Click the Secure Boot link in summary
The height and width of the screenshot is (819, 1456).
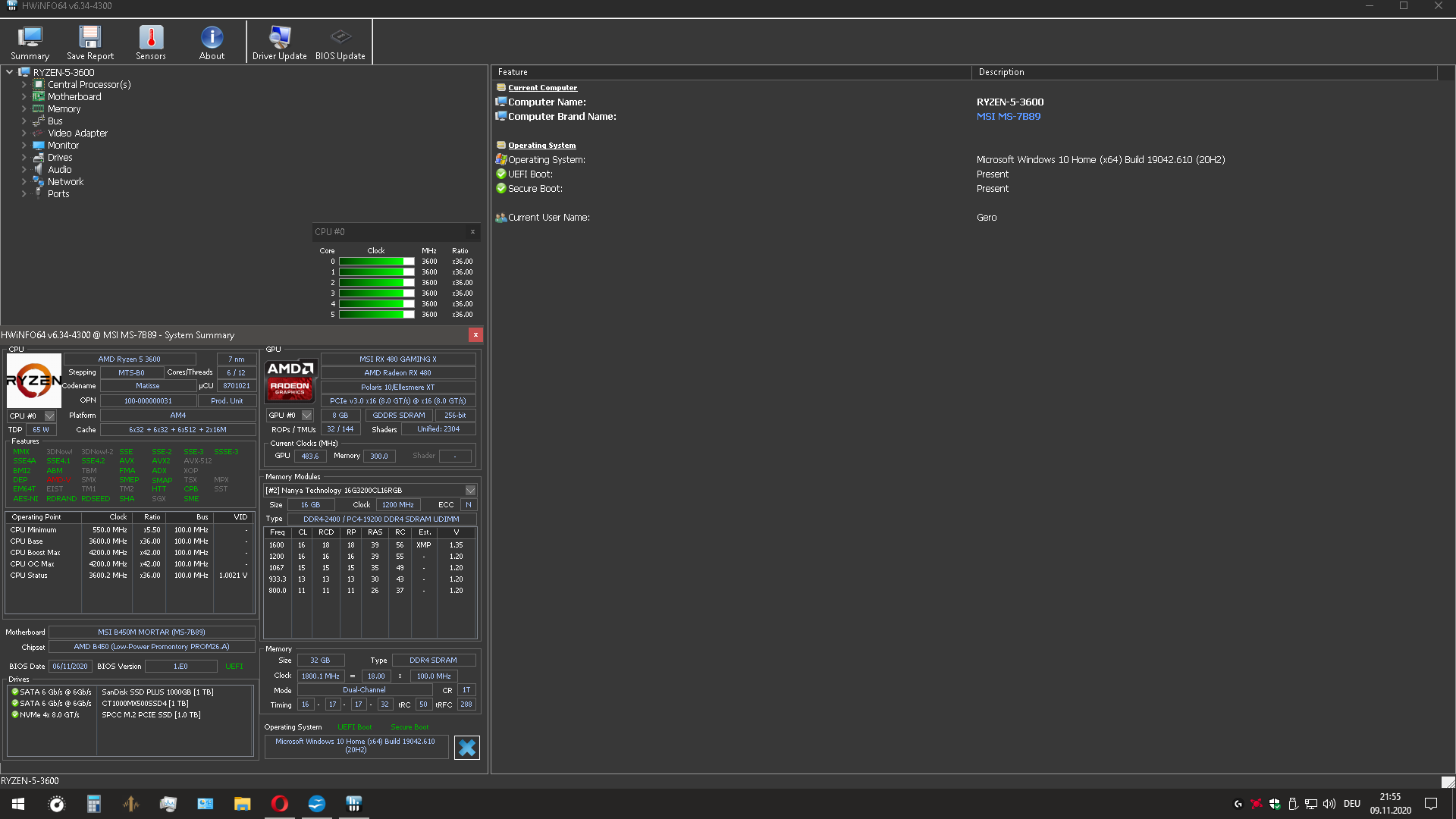coord(409,726)
